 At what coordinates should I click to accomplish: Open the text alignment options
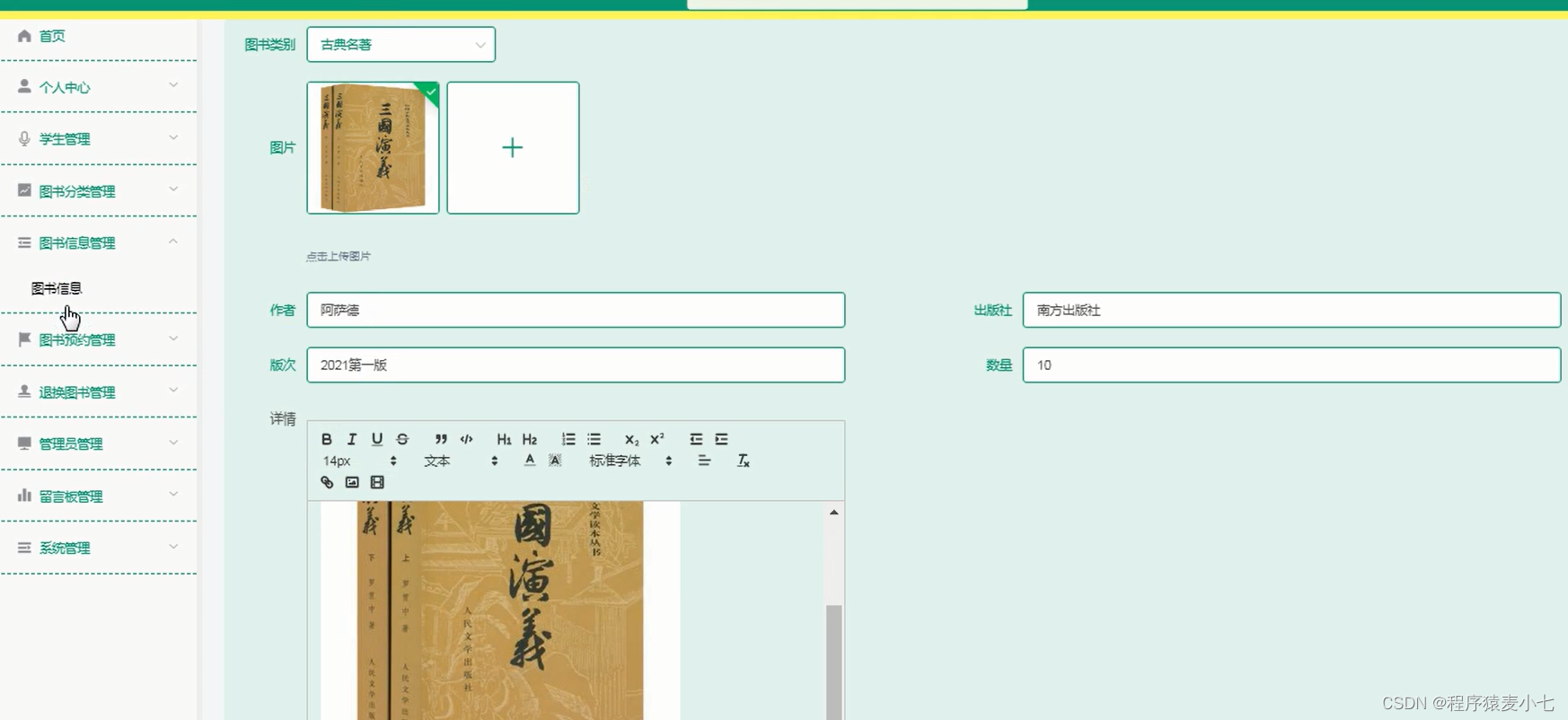pos(704,461)
